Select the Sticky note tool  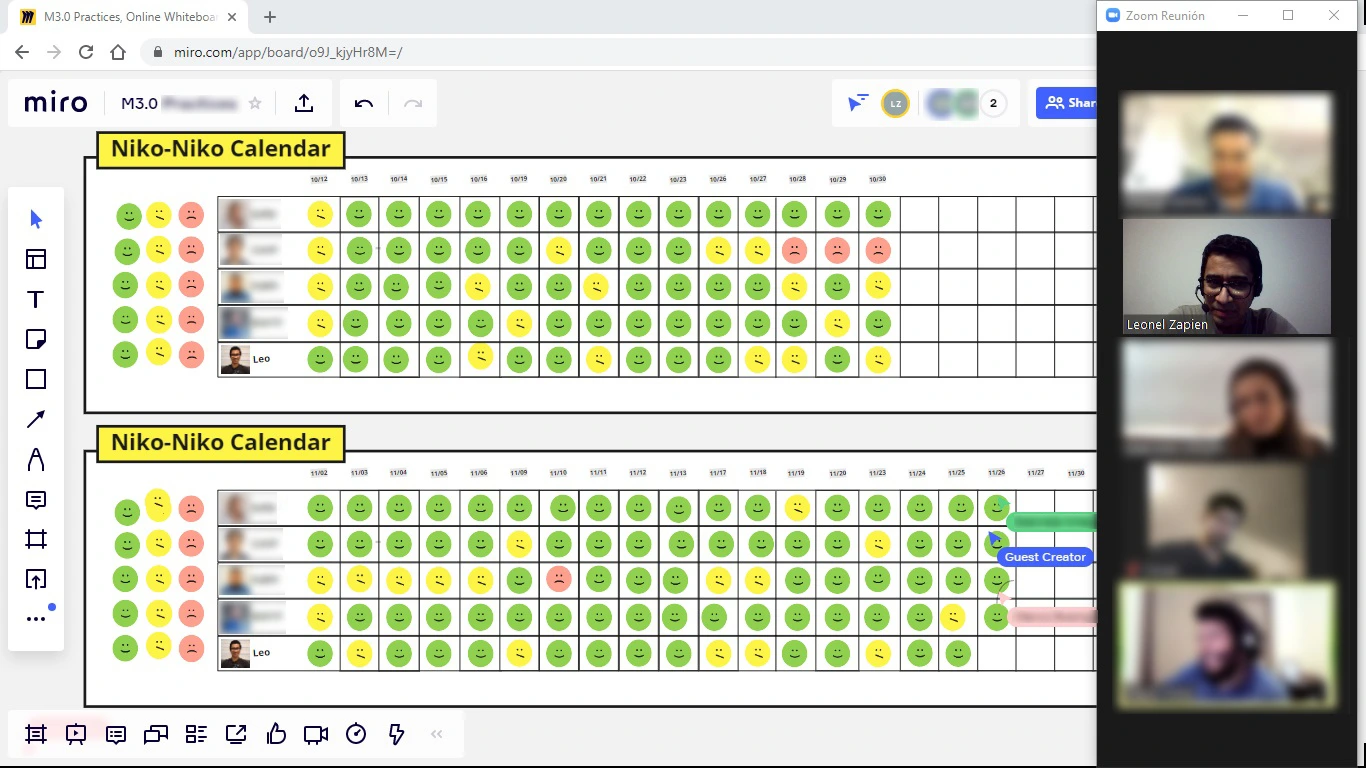pyautogui.click(x=36, y=339)
